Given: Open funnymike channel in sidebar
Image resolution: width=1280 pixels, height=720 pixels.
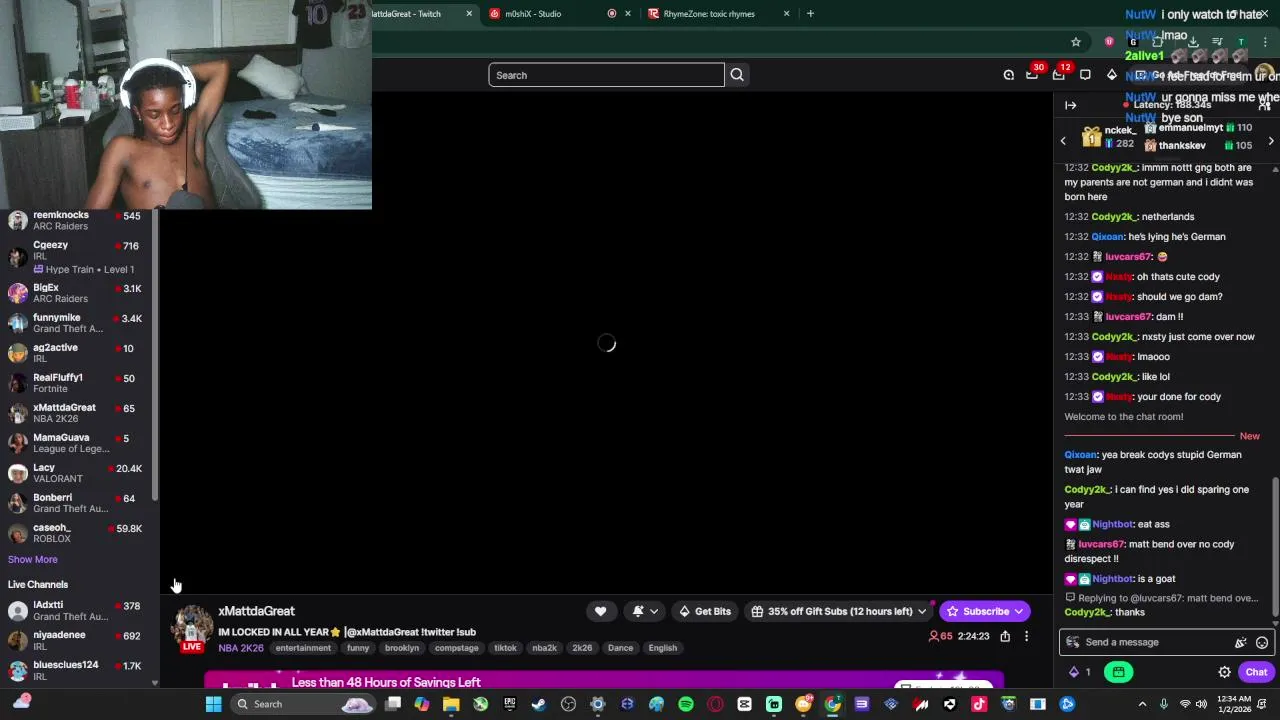Looking at the screenshot, I should [x=76, y=323].
